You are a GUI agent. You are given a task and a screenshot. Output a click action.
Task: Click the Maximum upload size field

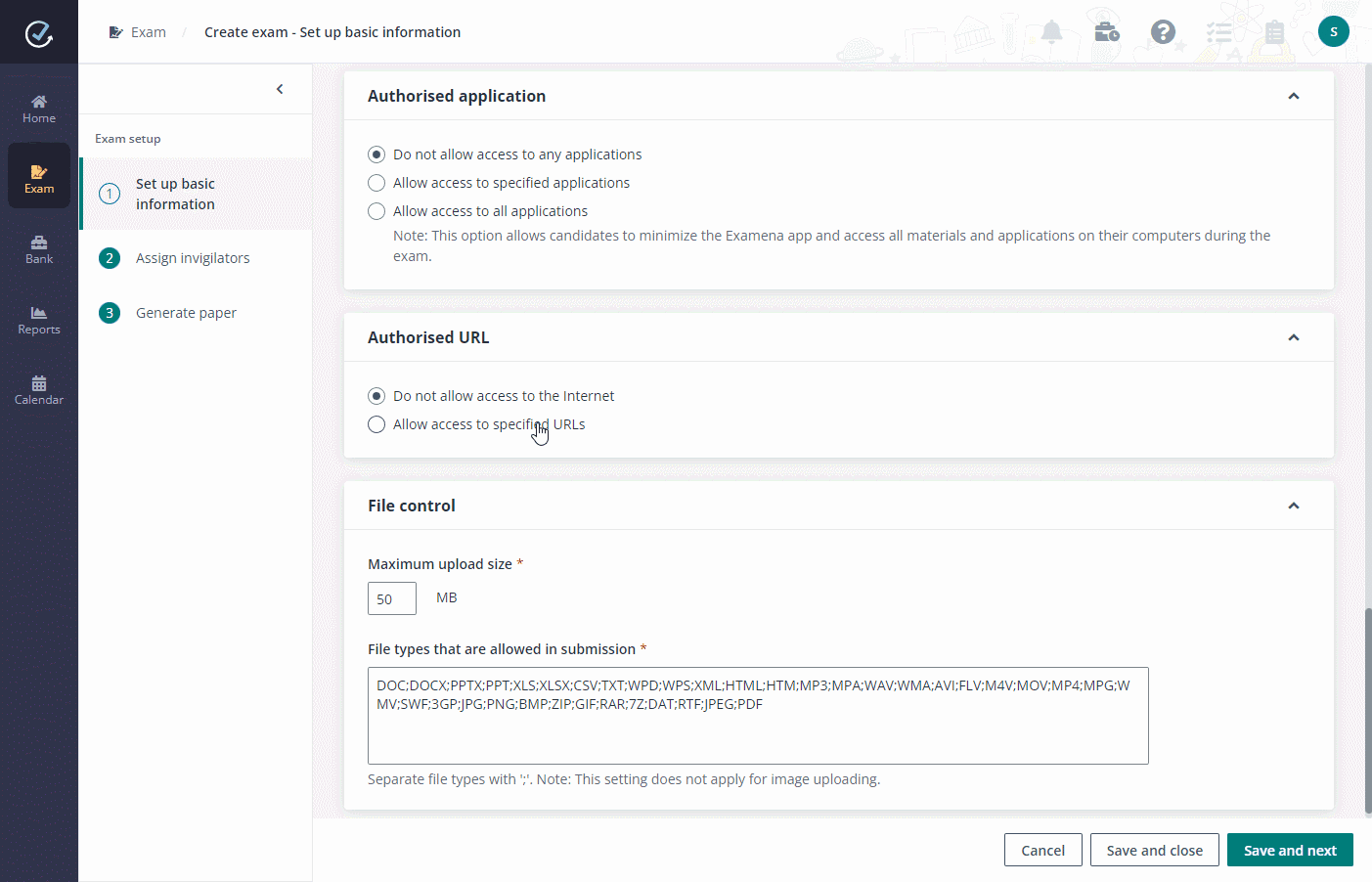391,597
